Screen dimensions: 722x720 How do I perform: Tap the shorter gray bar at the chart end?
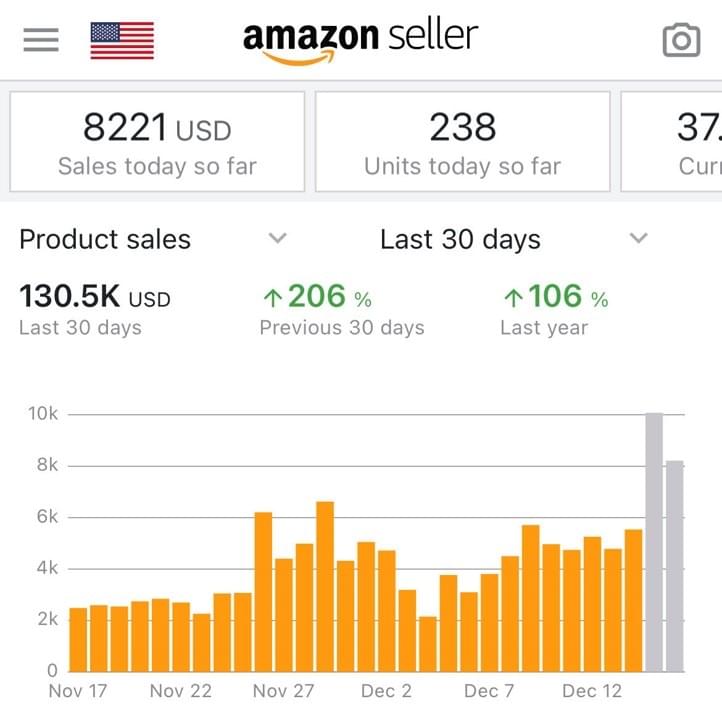point(675,565)
